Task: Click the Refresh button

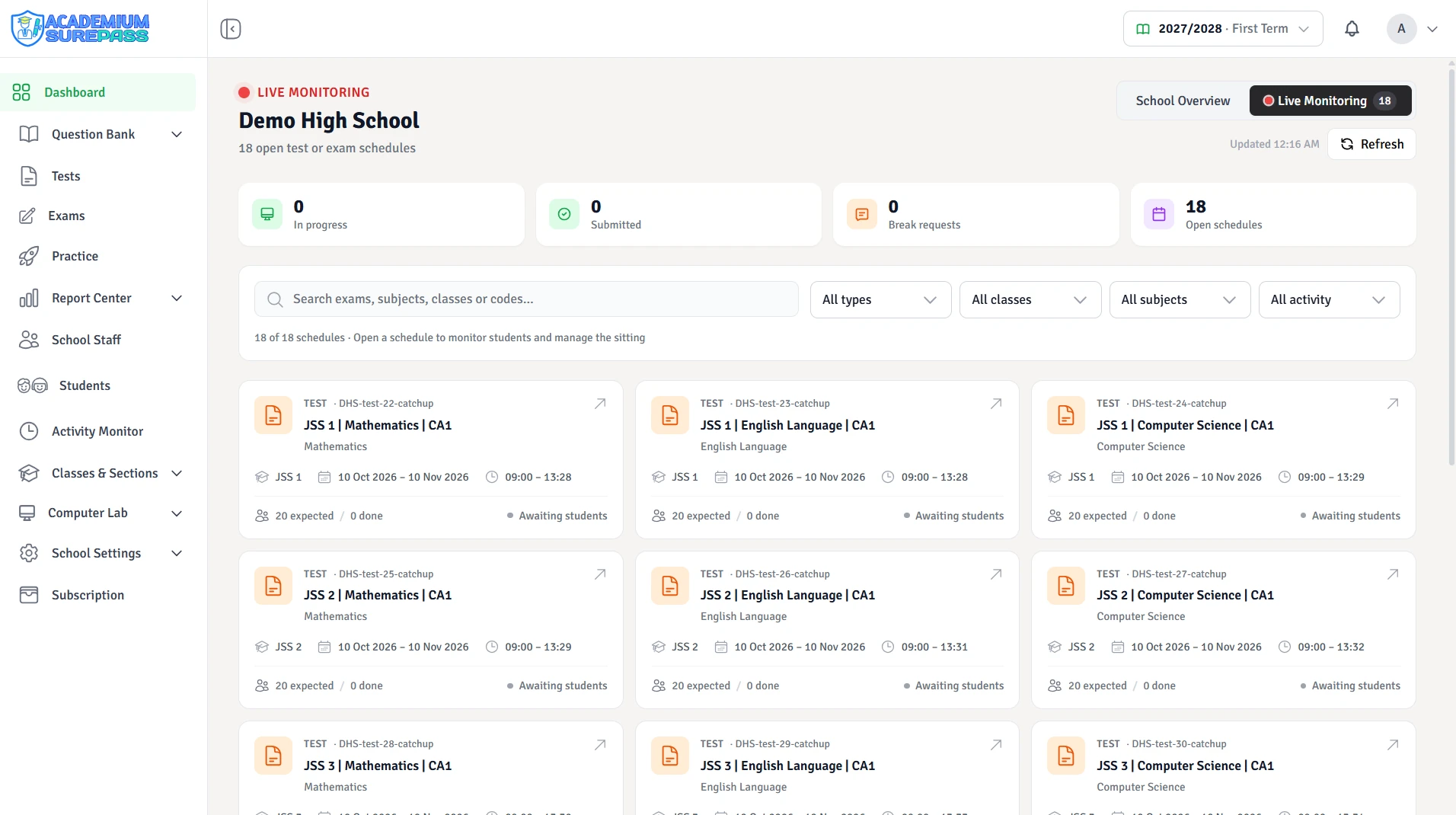Action: tap(1371, 144)
